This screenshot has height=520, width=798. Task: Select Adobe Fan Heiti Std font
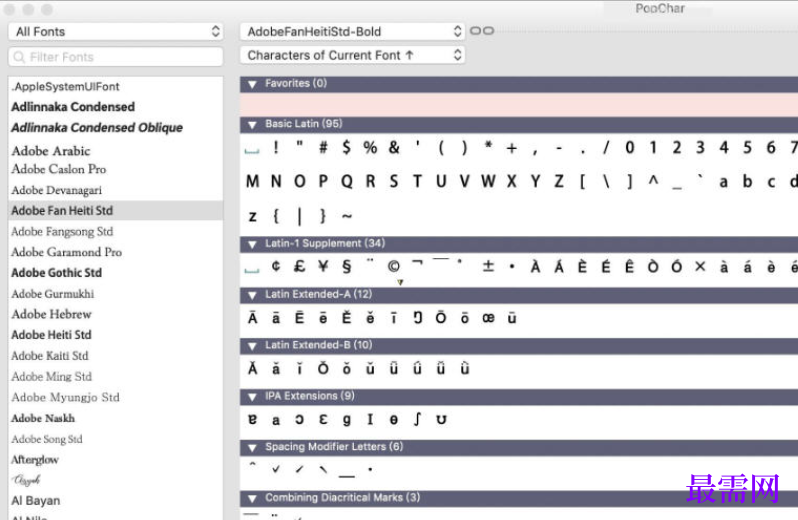[116, 211]
